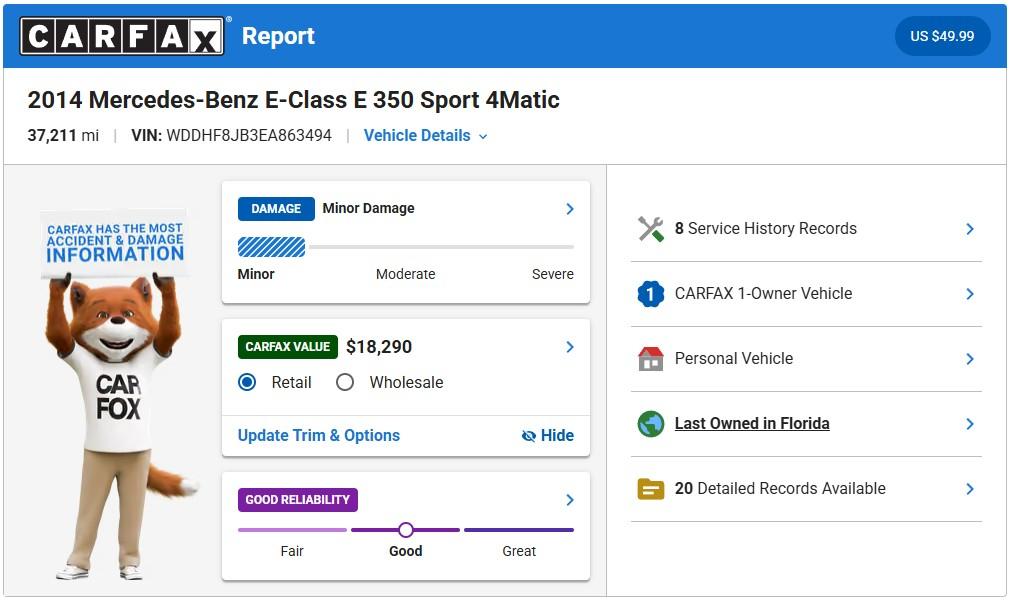Open Last Owned in Florida row arrow
1013x601 pixels.
[x=970, y=424]
